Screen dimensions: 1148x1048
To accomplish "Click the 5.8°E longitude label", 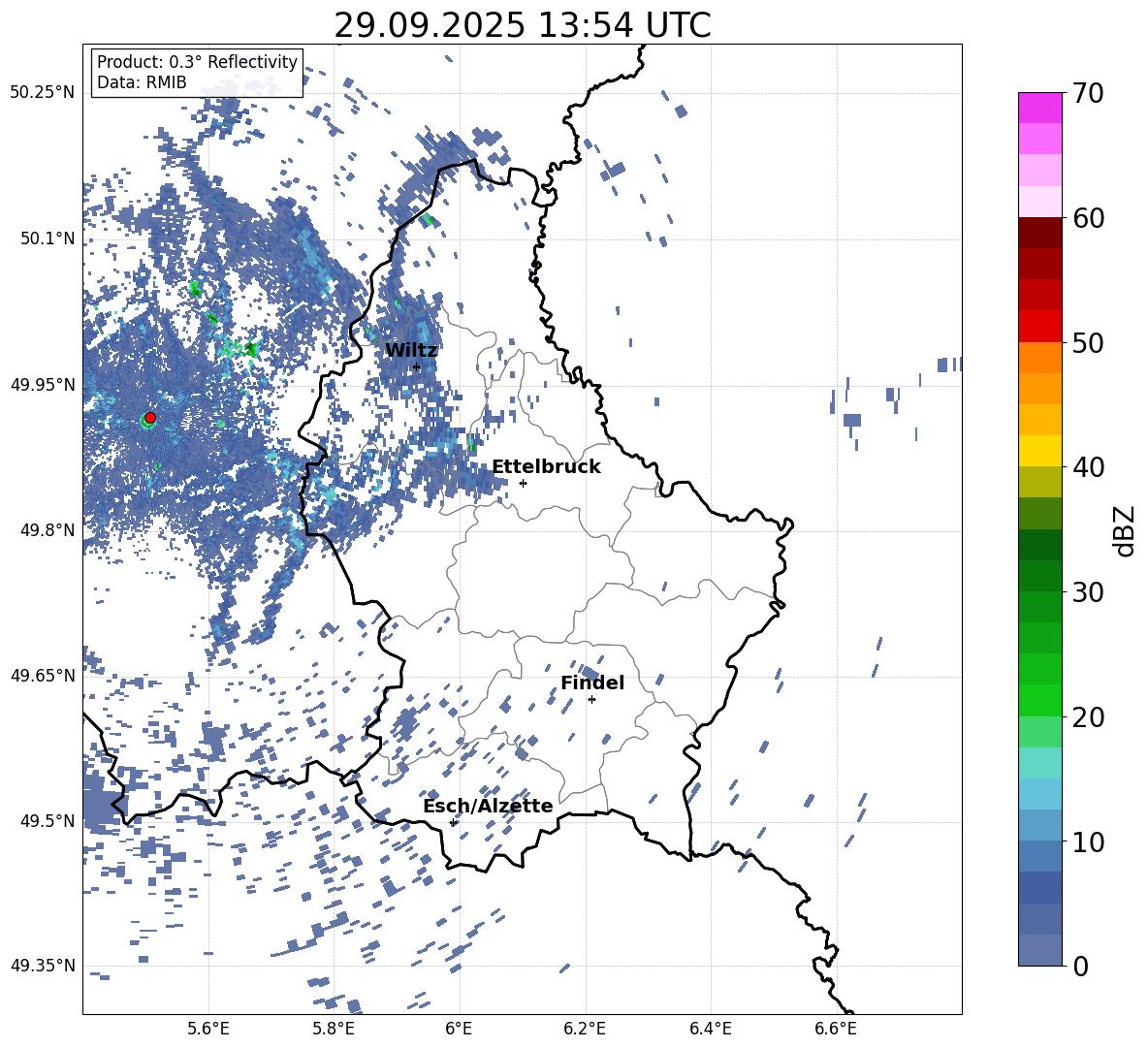I will (334, 1029).
